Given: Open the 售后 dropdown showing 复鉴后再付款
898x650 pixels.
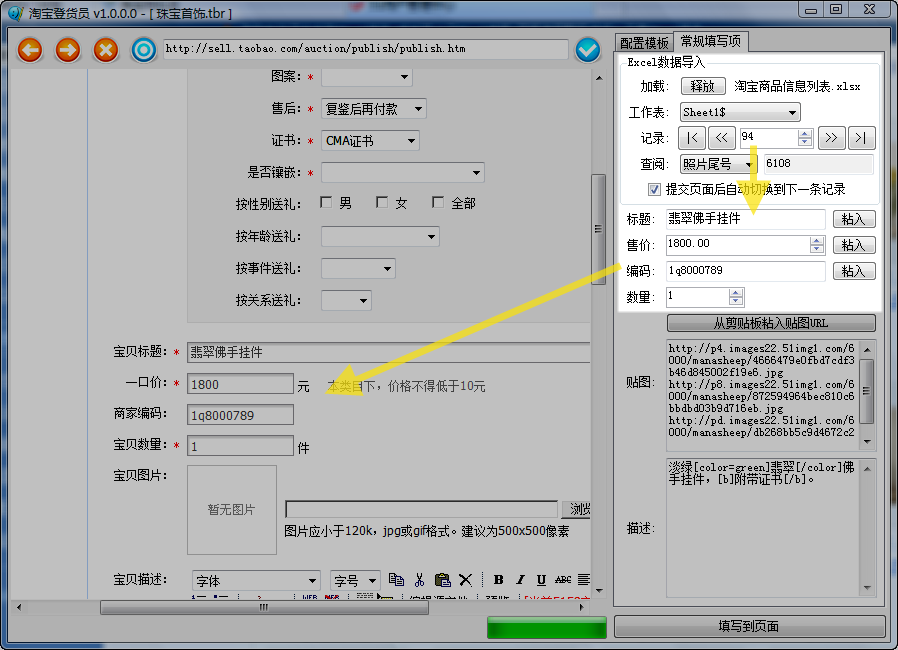Looking at the screenshot, I should [373, 109].
